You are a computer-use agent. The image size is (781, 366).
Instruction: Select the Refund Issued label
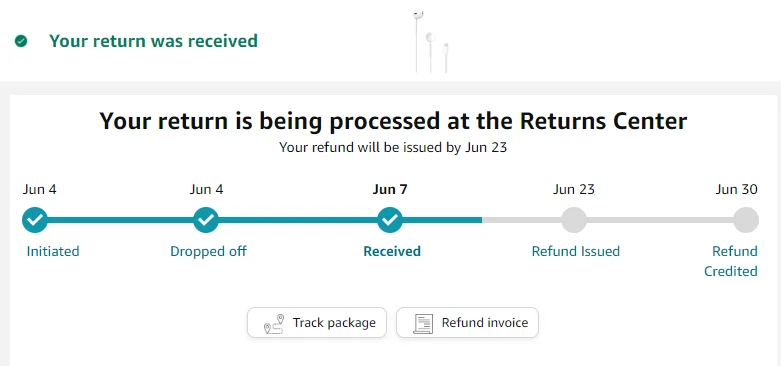tap(576, 251)
